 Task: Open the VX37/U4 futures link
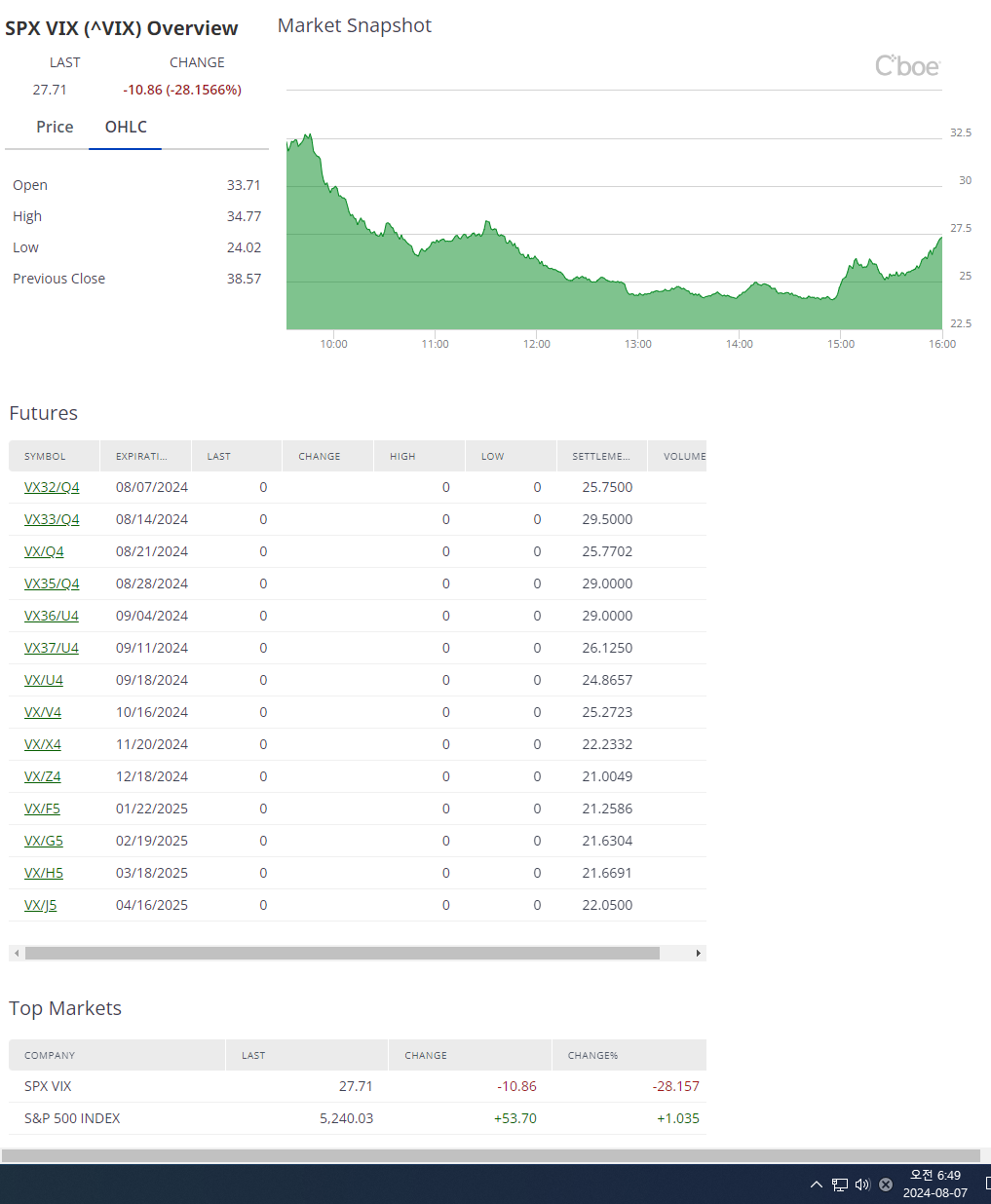(x=52, y=648)
